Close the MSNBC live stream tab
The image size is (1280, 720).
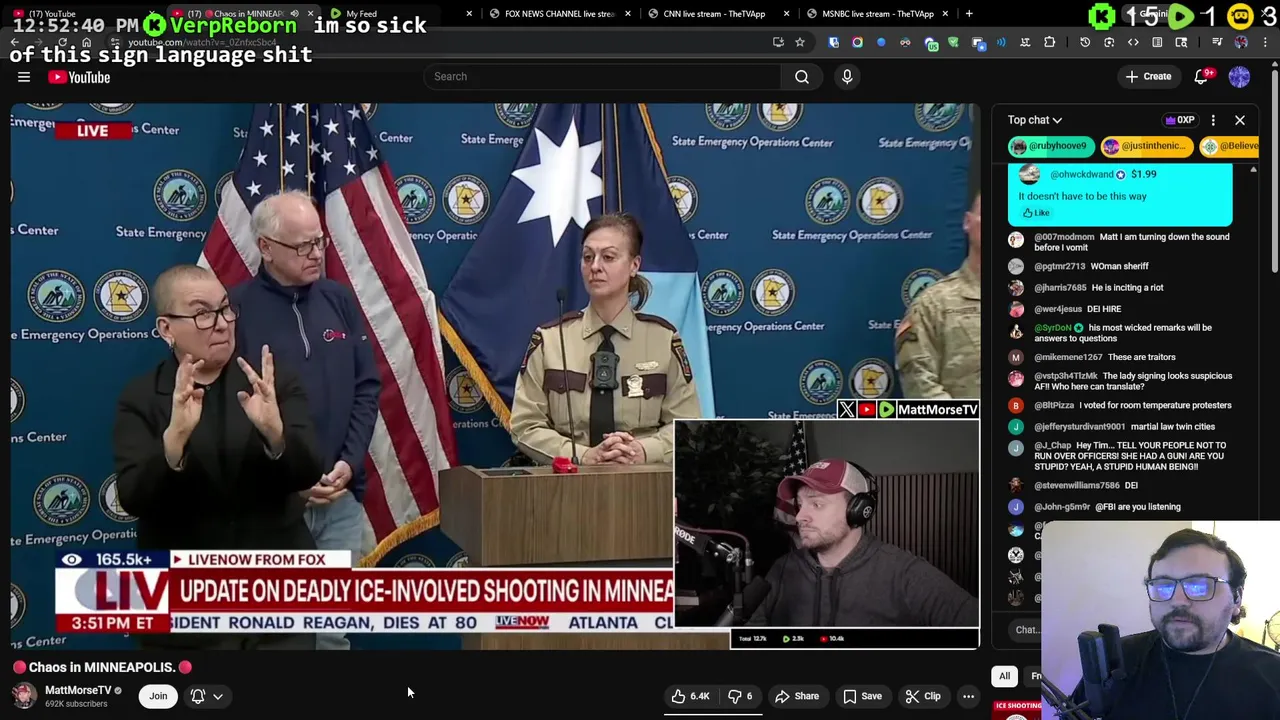[945, 14]
